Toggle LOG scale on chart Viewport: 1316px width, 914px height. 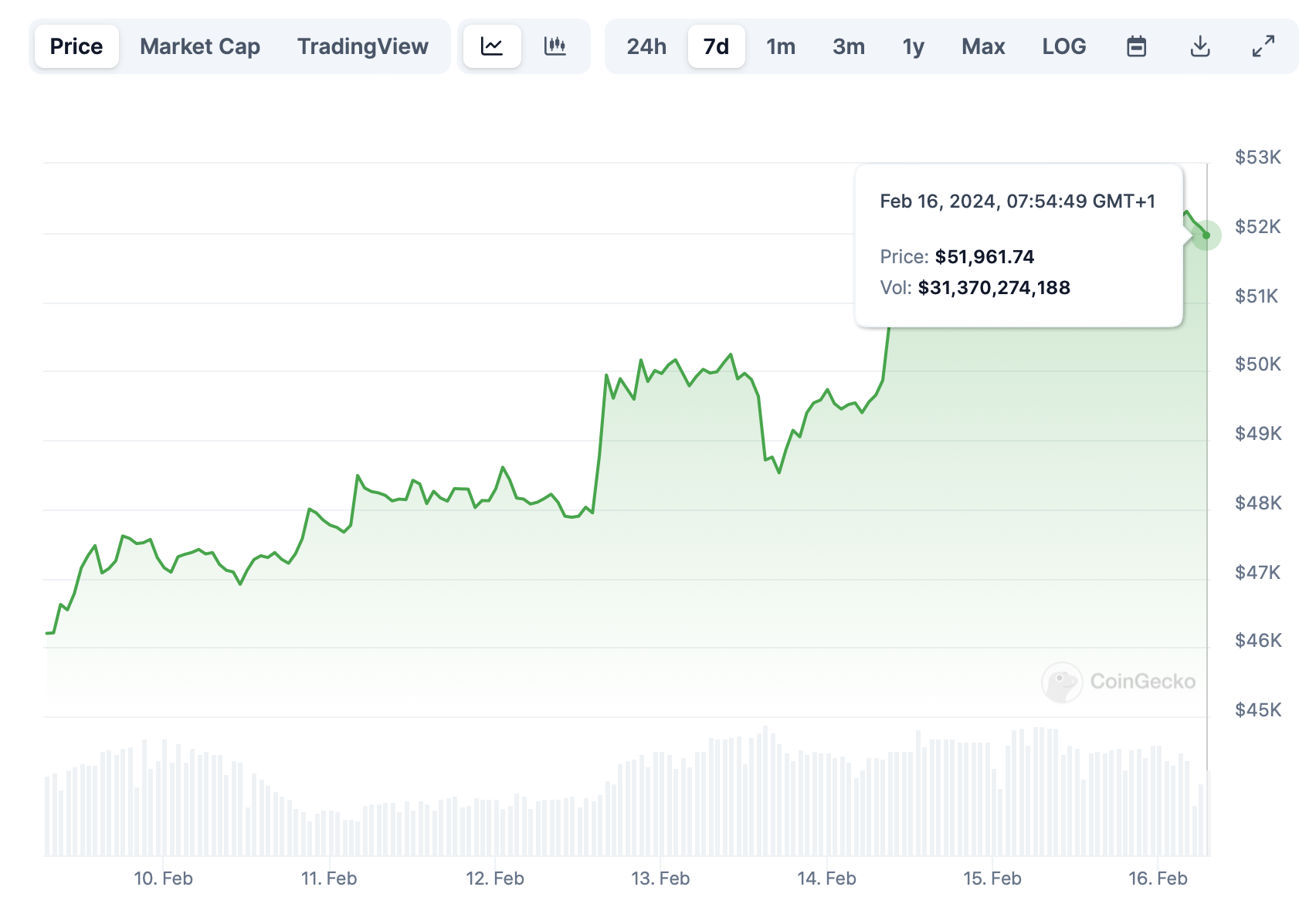coord(1063,46)
